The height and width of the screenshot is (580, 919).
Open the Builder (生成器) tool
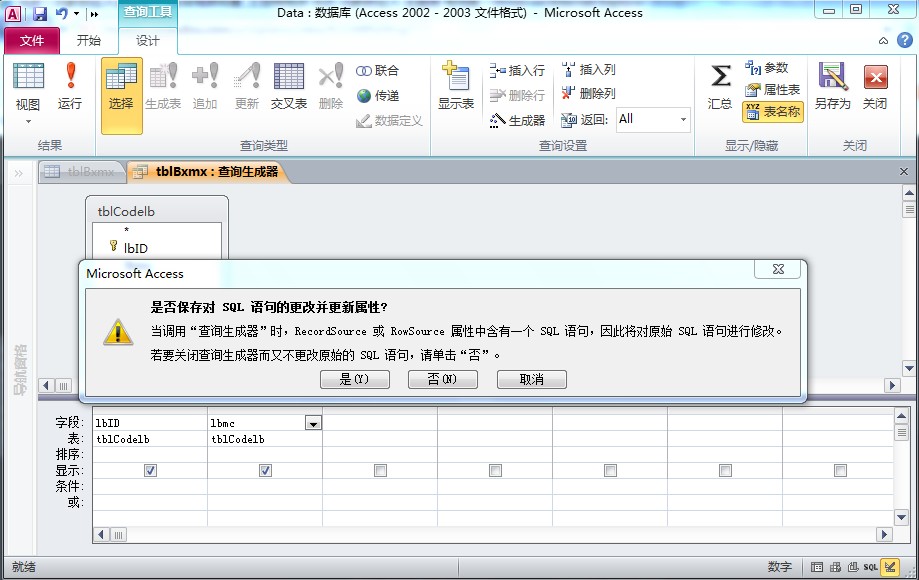pyautogui.click(x=517, y=120)
